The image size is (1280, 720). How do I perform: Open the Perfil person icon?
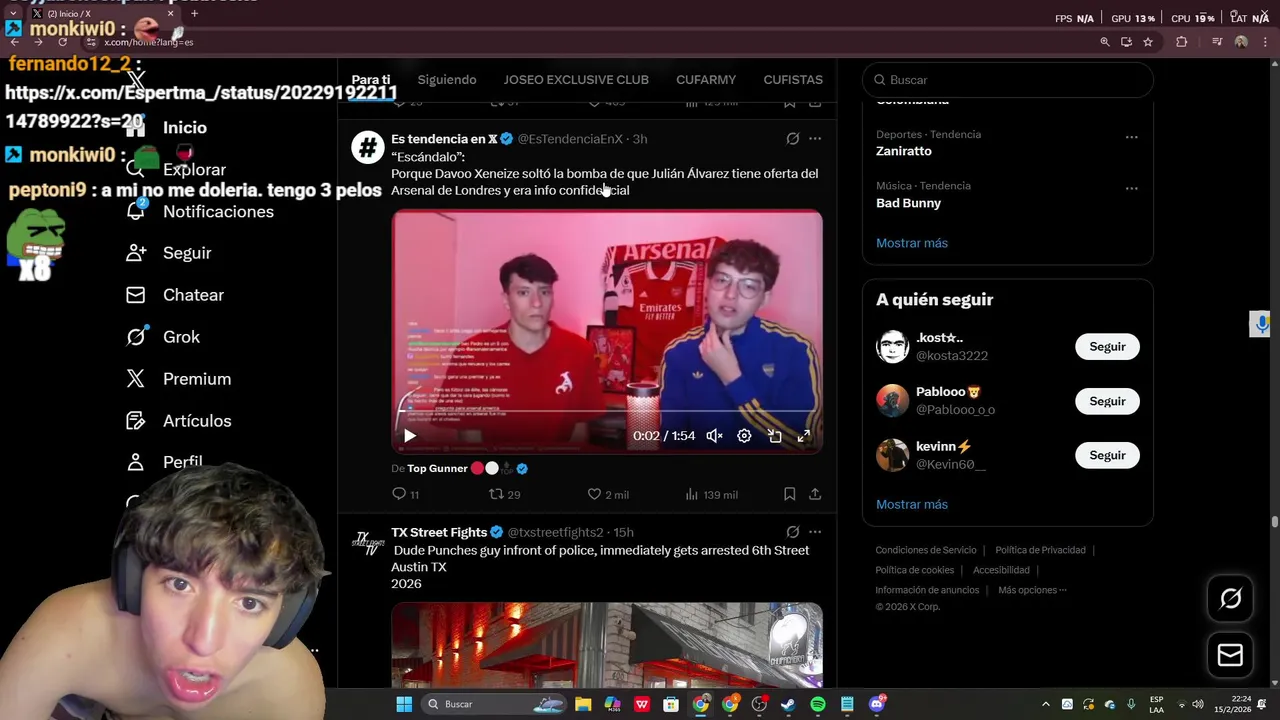click(x=136, y=462)
